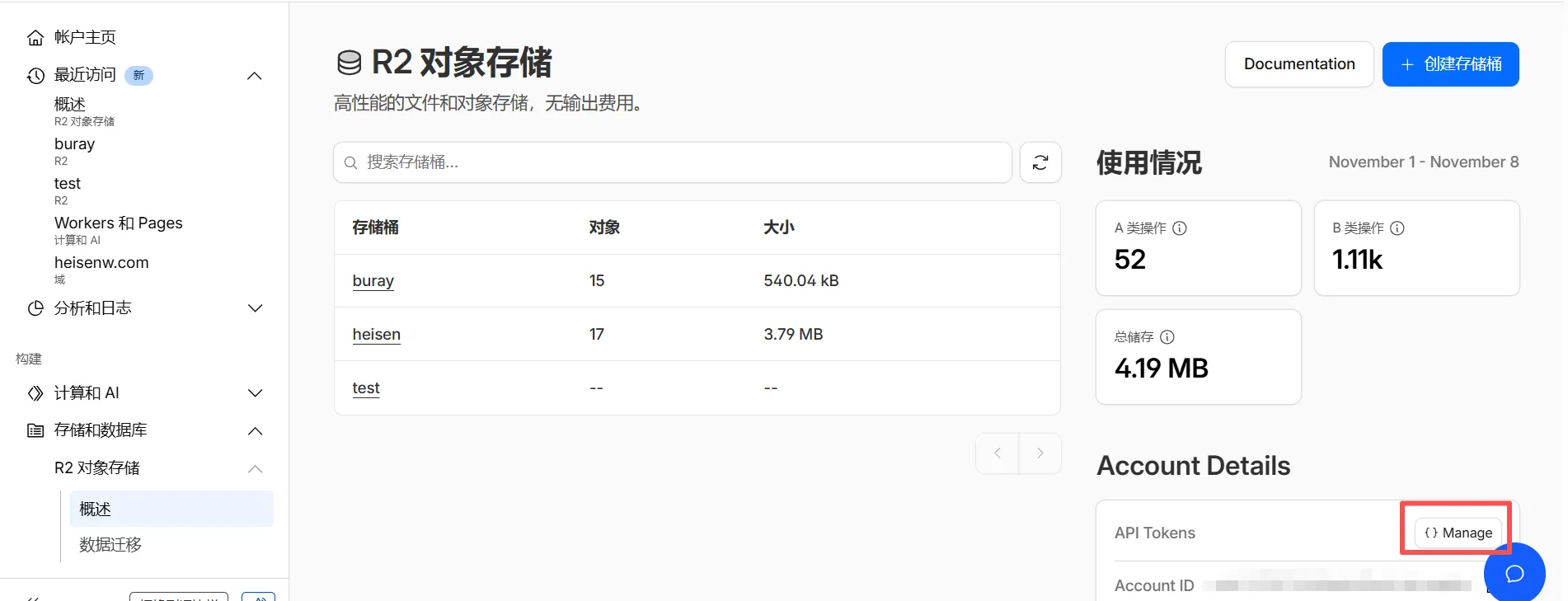The image size is (1568, 601).
Task: Select 概述 under R2 对象存储 menu
Action: [x=171, y=509]
